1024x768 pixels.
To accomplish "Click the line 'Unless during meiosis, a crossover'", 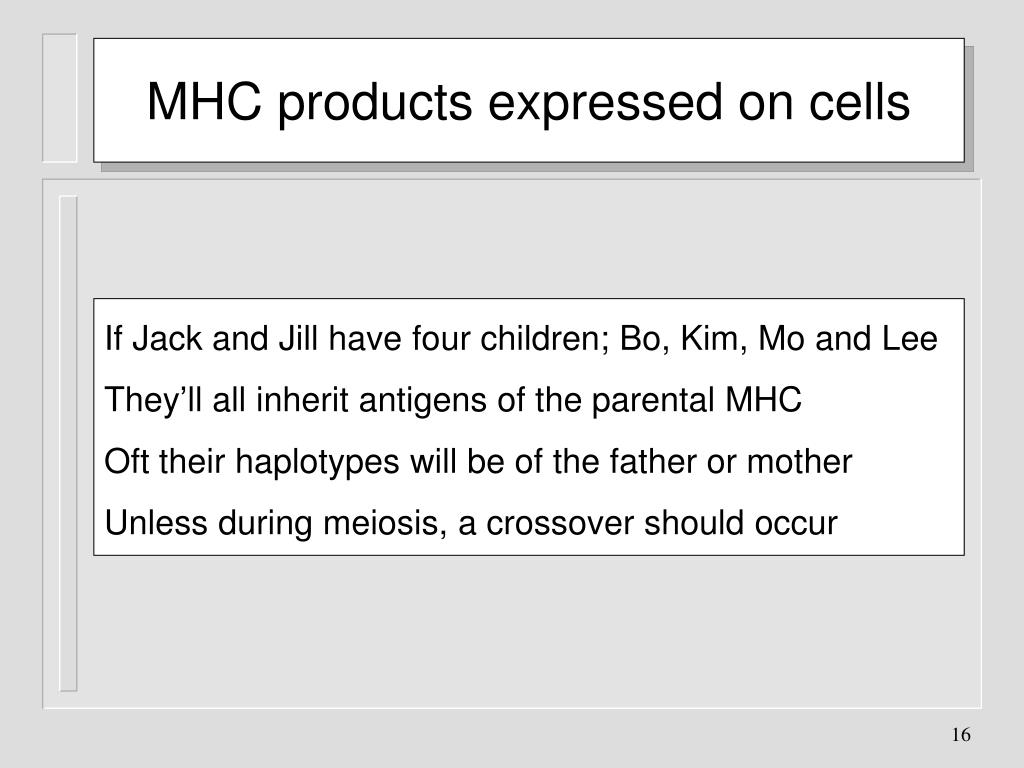I will pos(471,523).
